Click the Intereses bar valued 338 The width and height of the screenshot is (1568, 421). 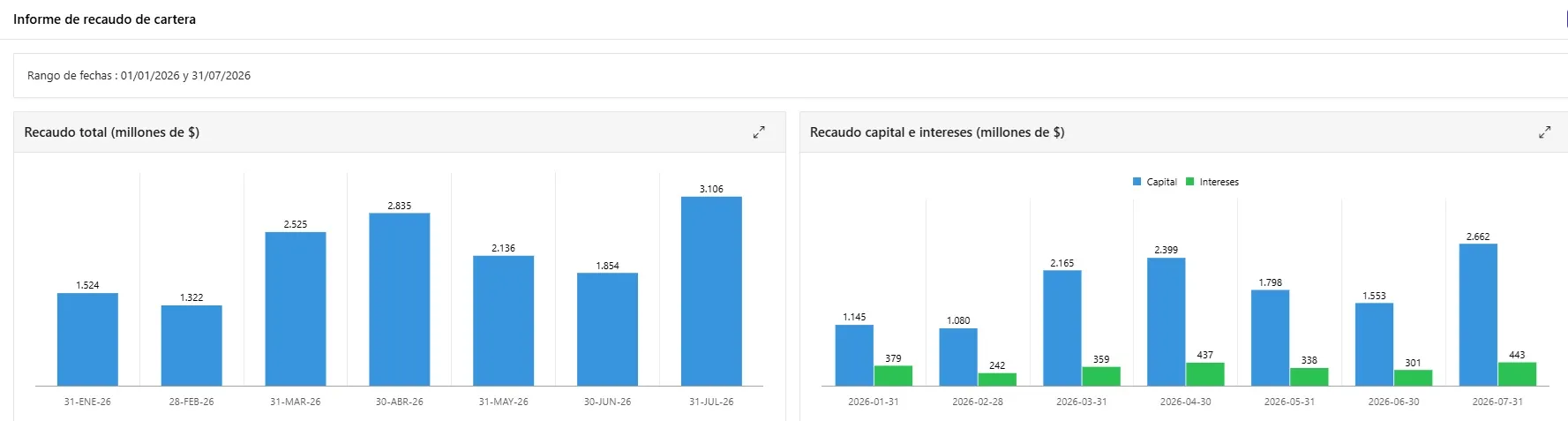pos(1309,377)
